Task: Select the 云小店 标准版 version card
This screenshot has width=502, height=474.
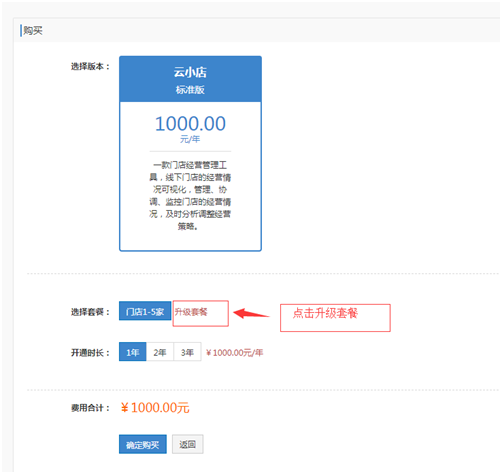Action: (x=190, y=153)
